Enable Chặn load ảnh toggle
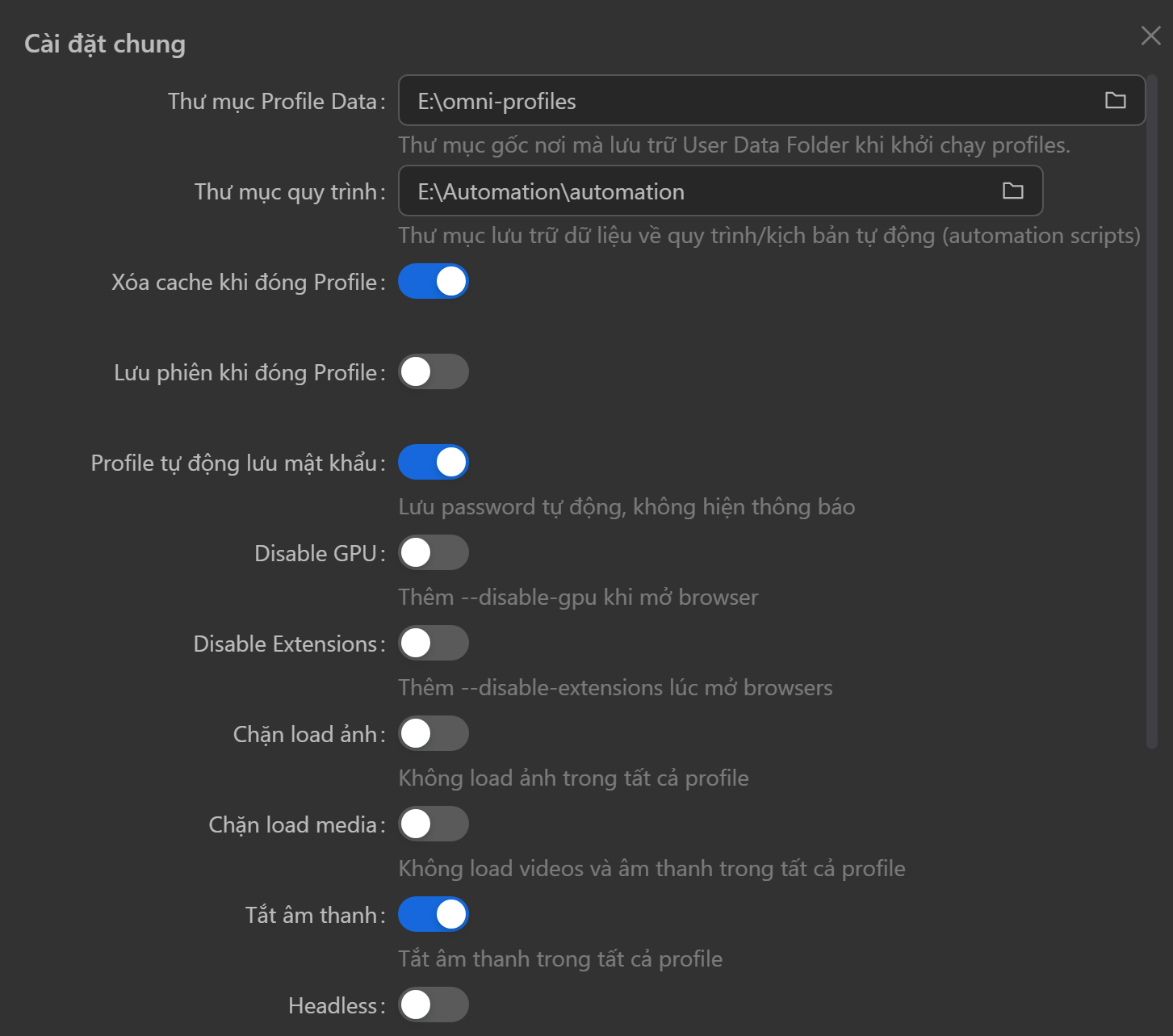 [434, 734]
